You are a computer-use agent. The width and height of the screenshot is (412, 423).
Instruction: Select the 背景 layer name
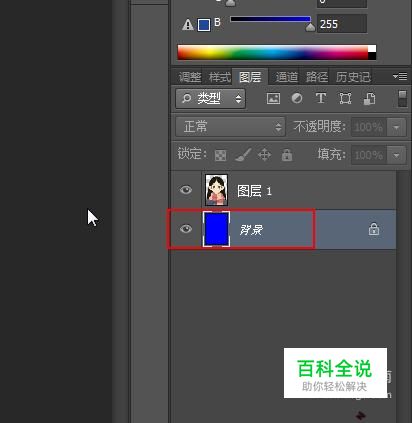click(251, 229)
